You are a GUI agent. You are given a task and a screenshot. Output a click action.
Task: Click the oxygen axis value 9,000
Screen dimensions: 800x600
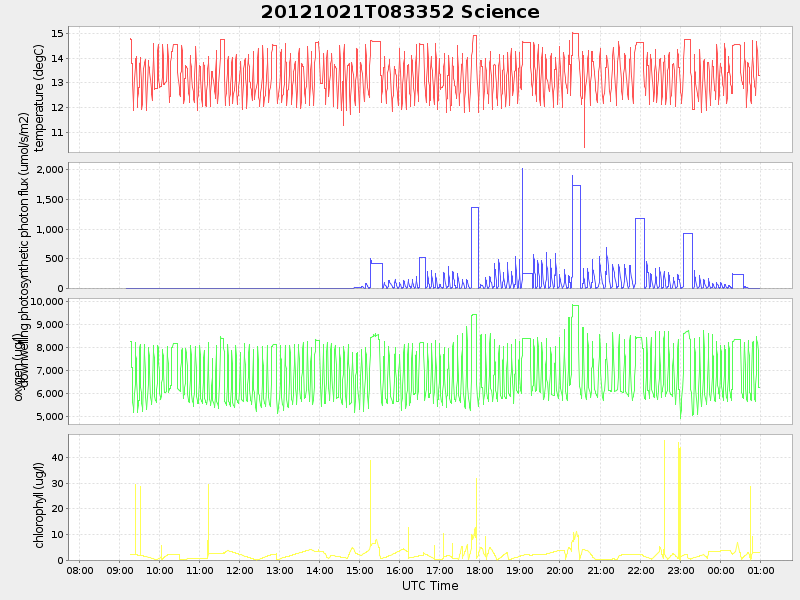[x=49, y=324]
